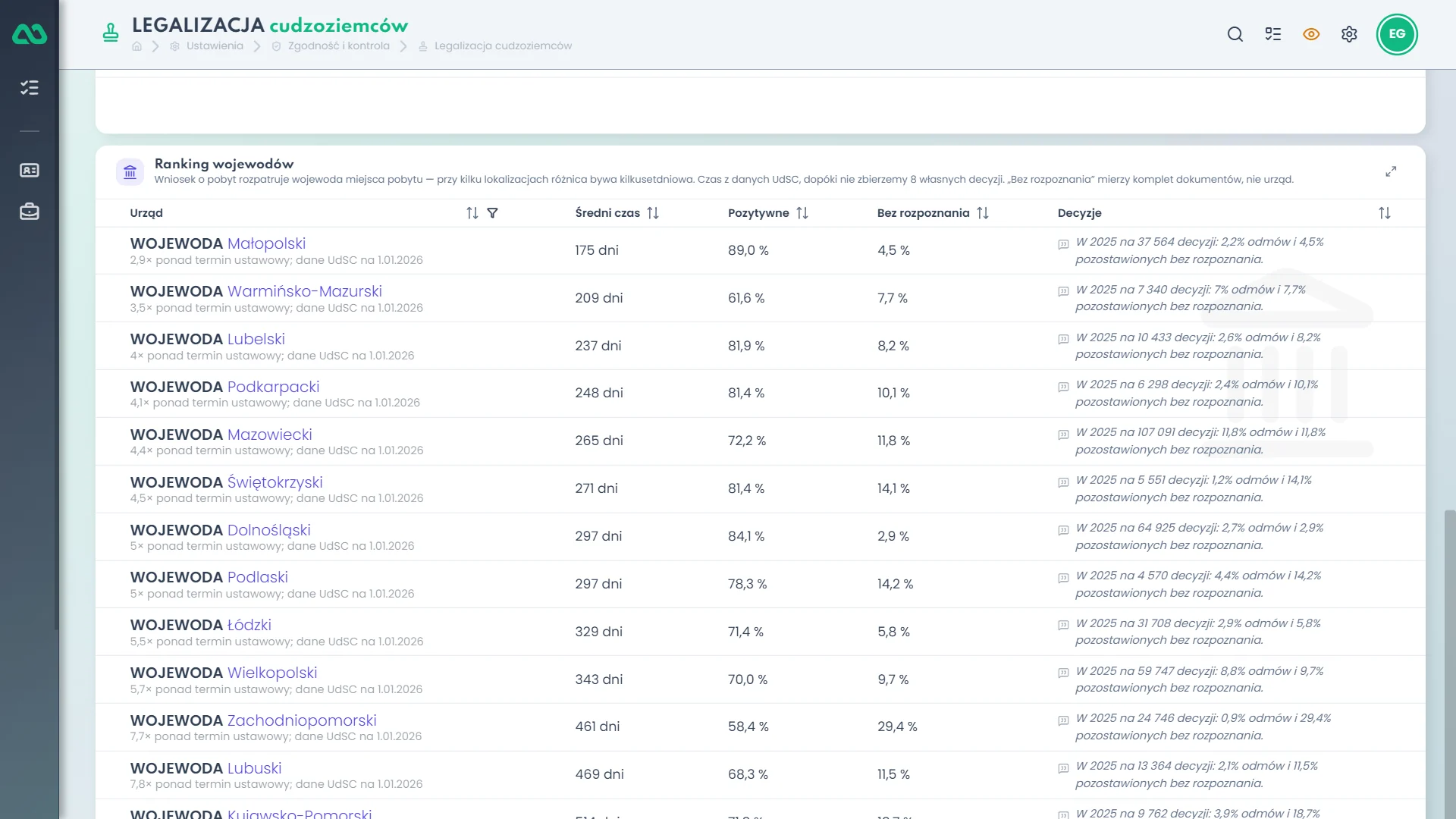Screen dimensions: 1456x819
Task: Click note icon in Małopolski decisions cell
Action: pyautogui.click(x=1063, y=244)
